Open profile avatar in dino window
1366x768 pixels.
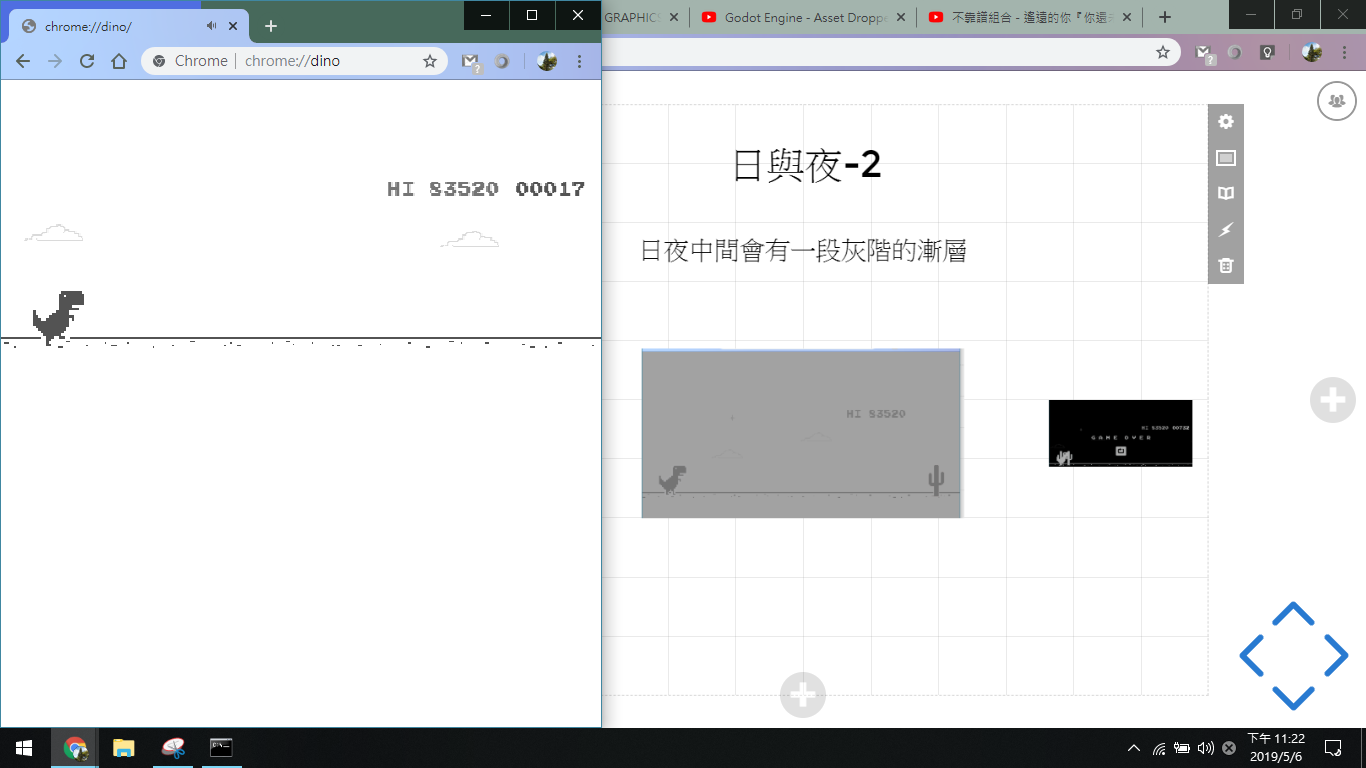tap(546, 61)
